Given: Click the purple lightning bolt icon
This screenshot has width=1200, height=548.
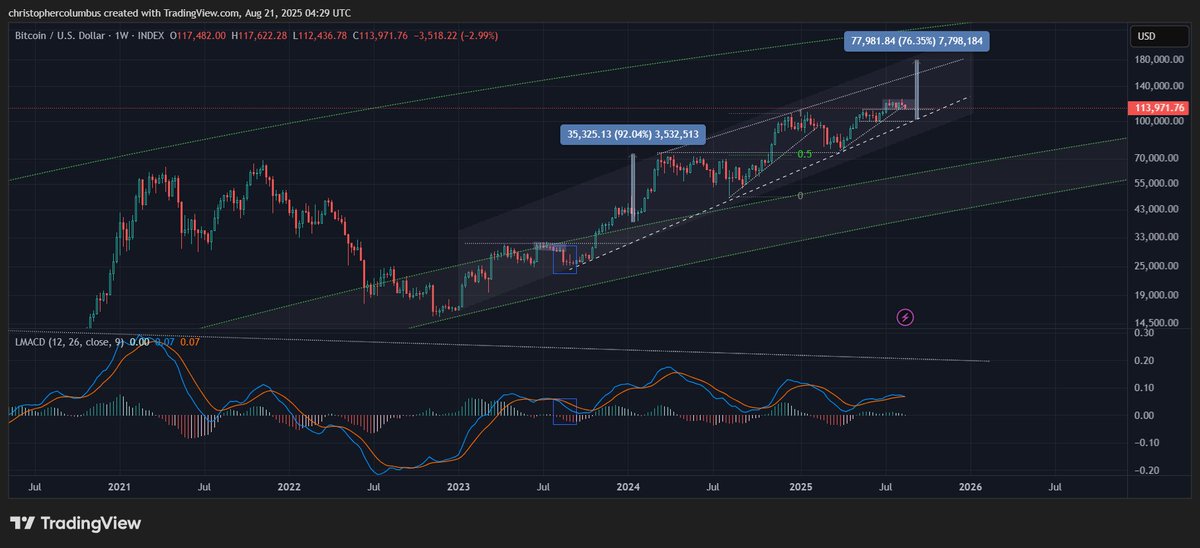Looking at the screenshot, I should 905,317.
